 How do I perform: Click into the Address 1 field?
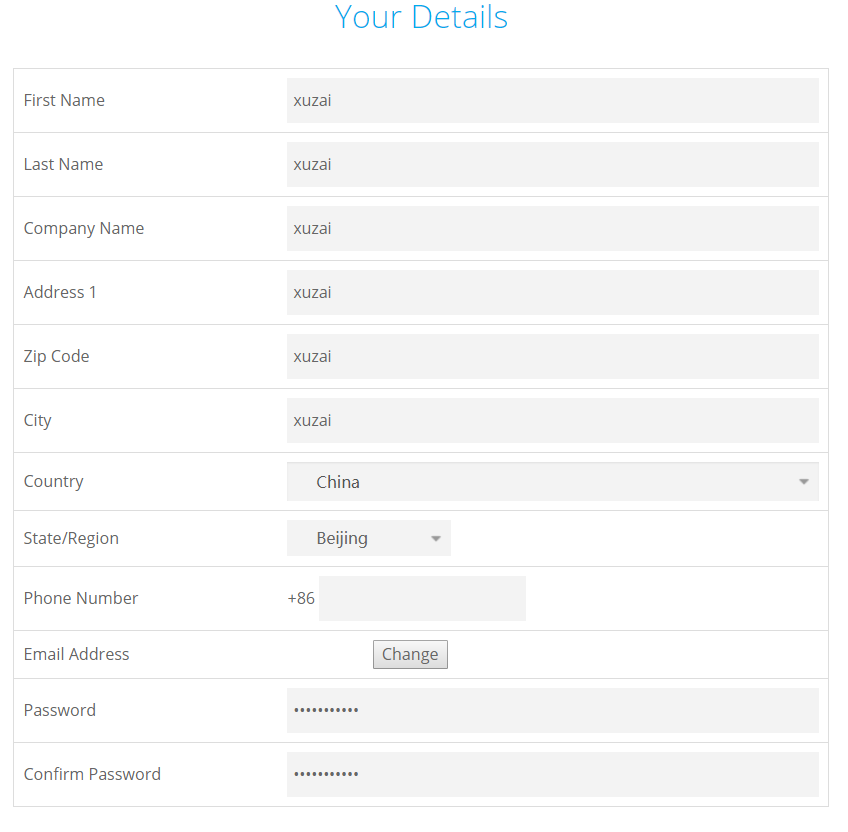552,293
